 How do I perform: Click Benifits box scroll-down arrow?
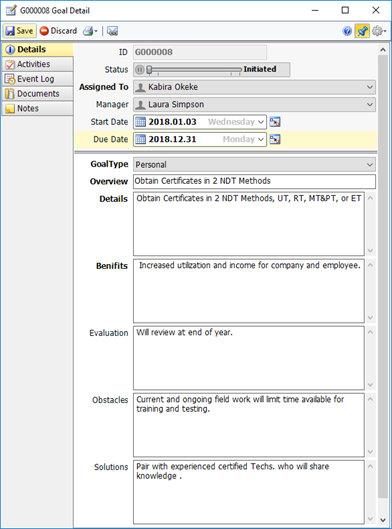click(x=370, y=317)
